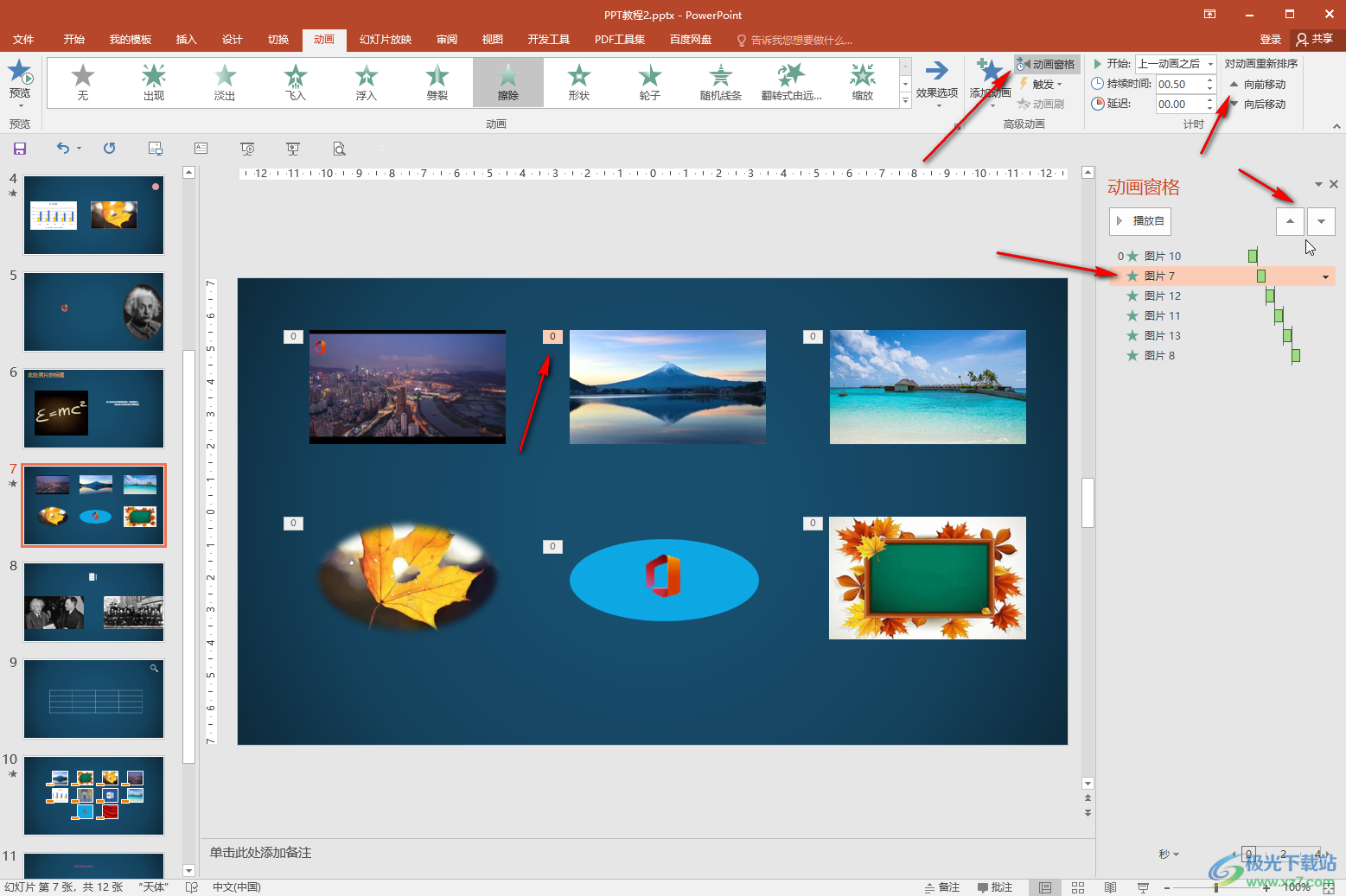Select the 浮入 (Float In) animation effect

click(367, 83)
